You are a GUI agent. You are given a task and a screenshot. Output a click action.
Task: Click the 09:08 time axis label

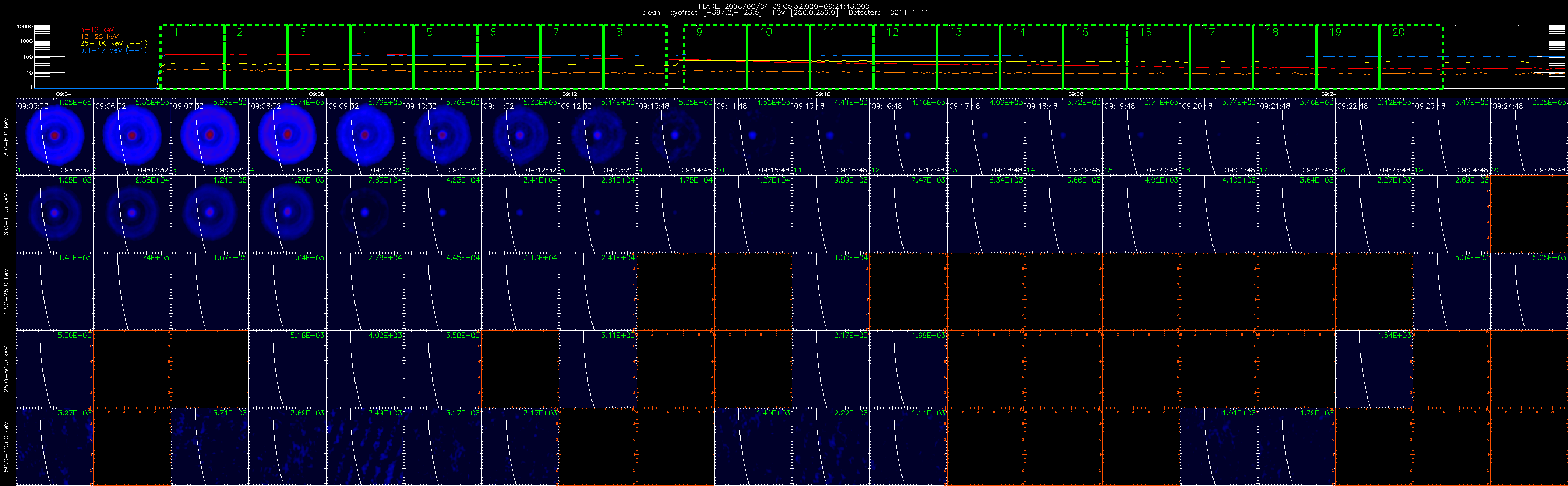point(317,94)
